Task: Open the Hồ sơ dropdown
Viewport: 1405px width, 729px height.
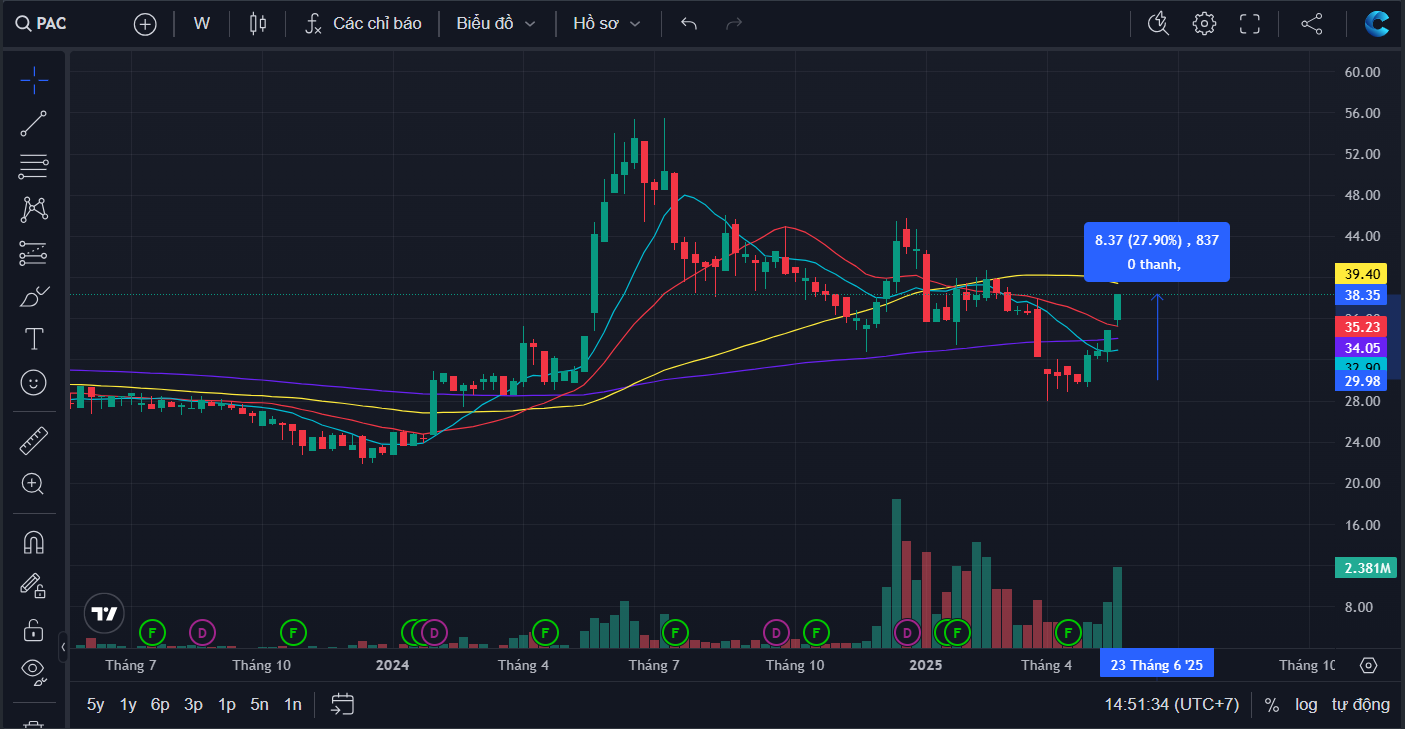Action: click(606, 23)
